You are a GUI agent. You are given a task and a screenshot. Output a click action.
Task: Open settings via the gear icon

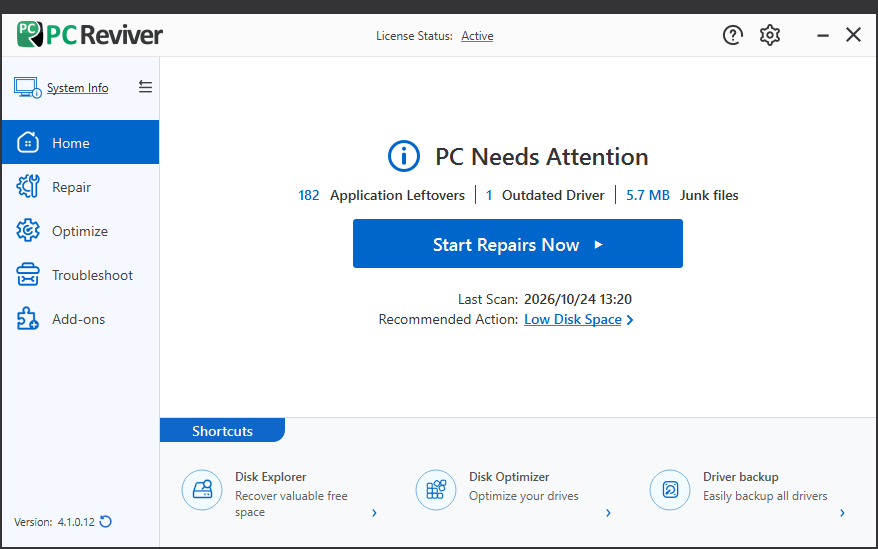[x=770, y=35]
